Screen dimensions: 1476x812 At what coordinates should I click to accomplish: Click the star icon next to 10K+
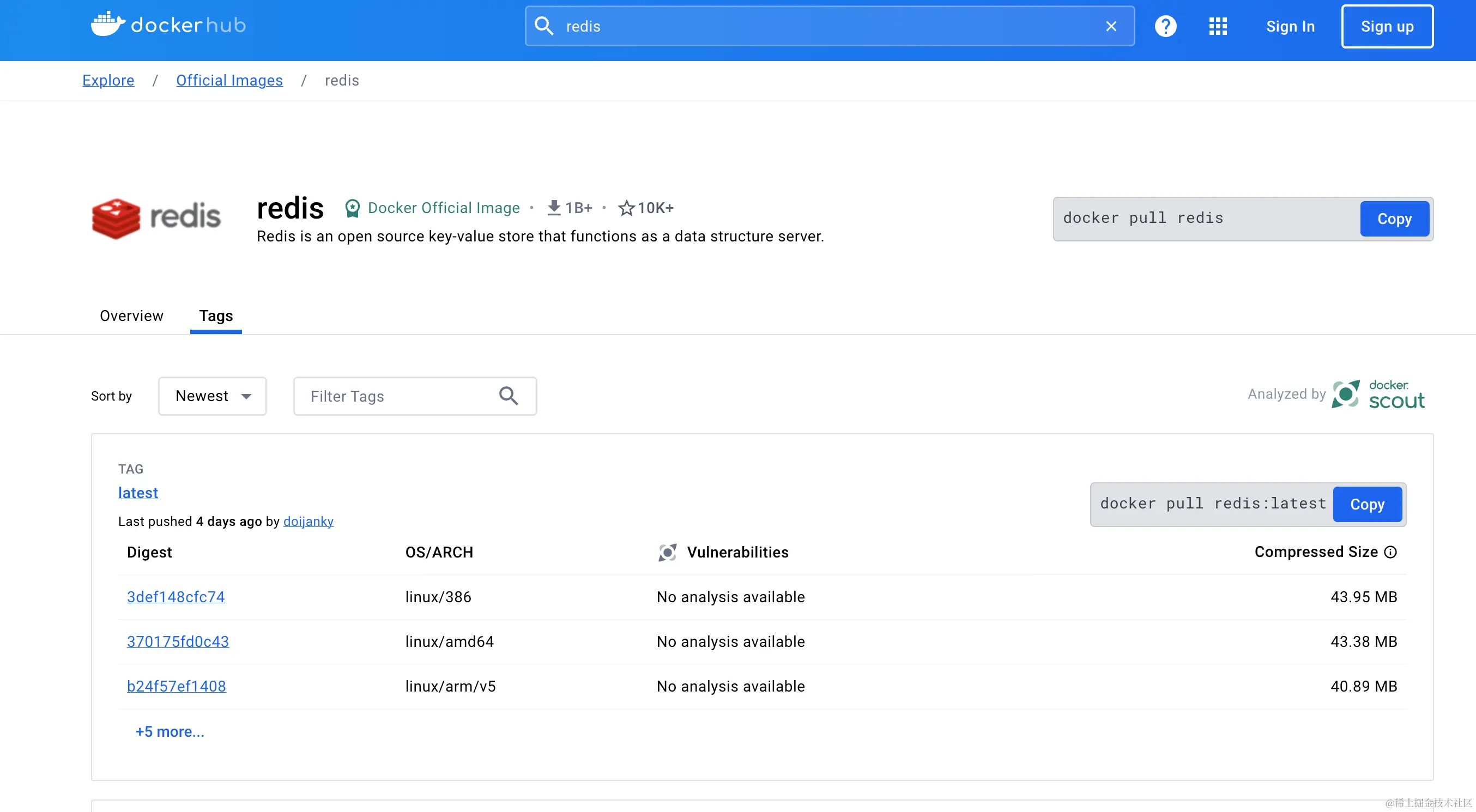point(626,208)
